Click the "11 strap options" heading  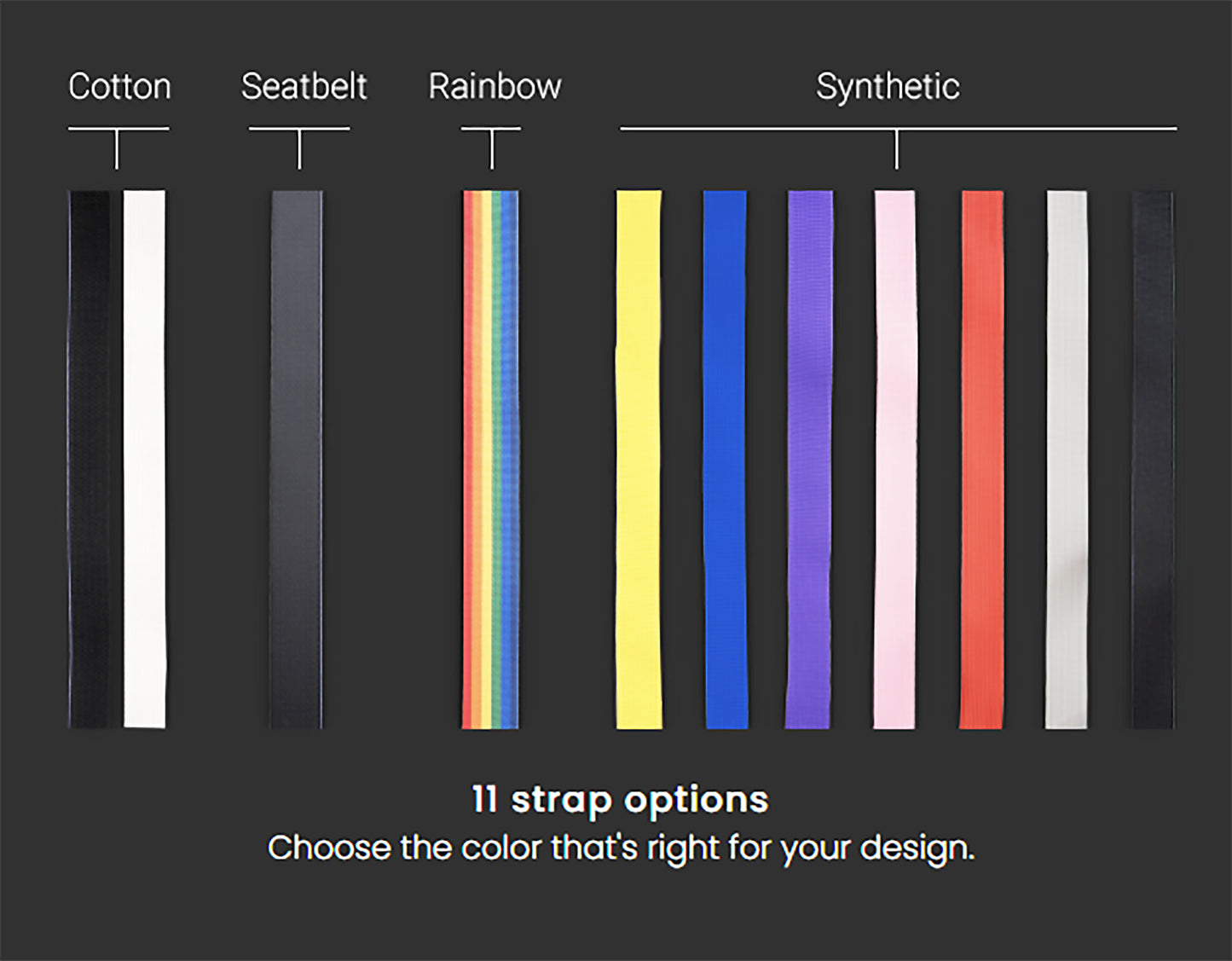pyautogui.click(x=620, y=800)
